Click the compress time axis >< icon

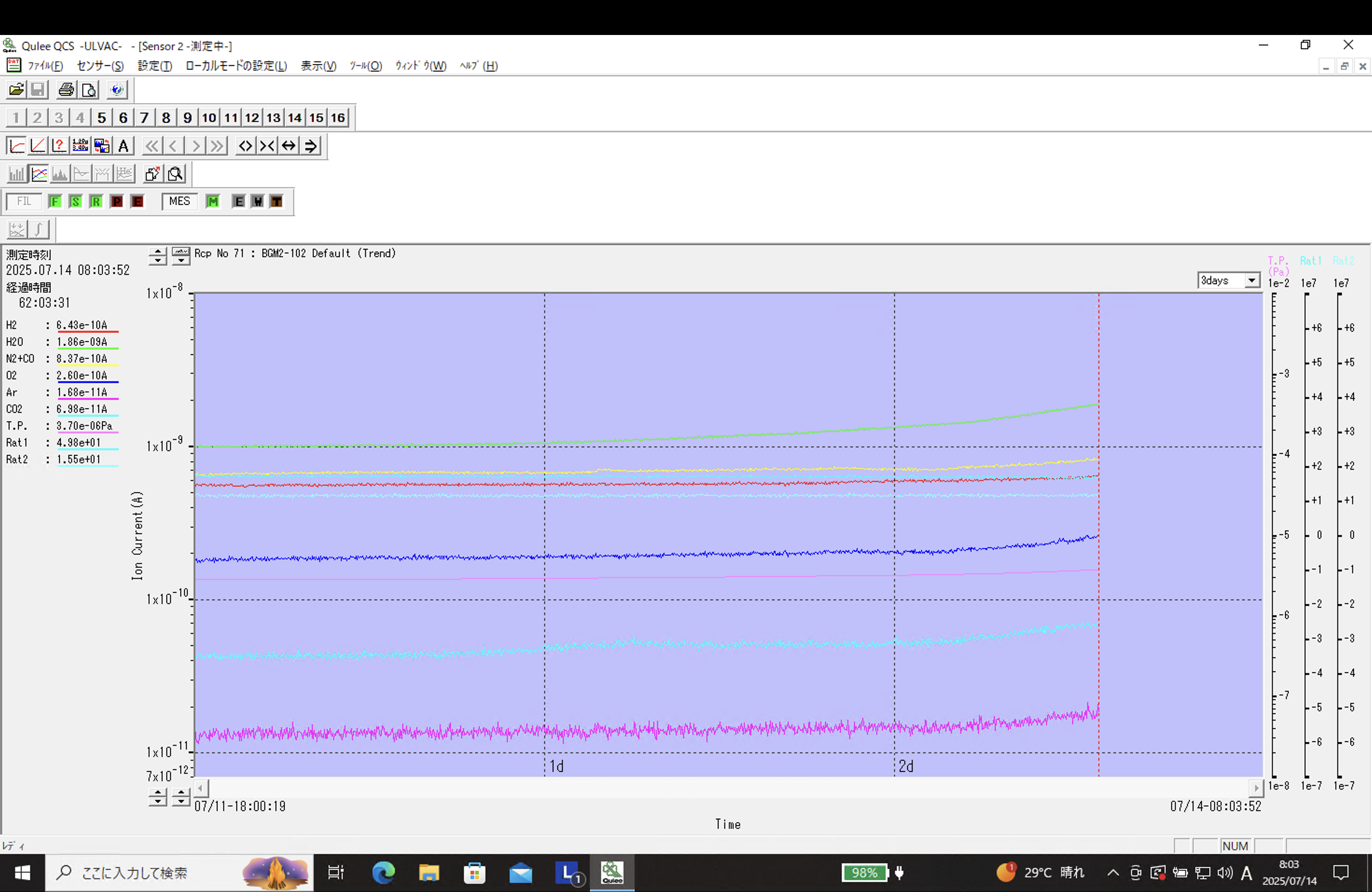pyautogui.click(x=267, y=146)
